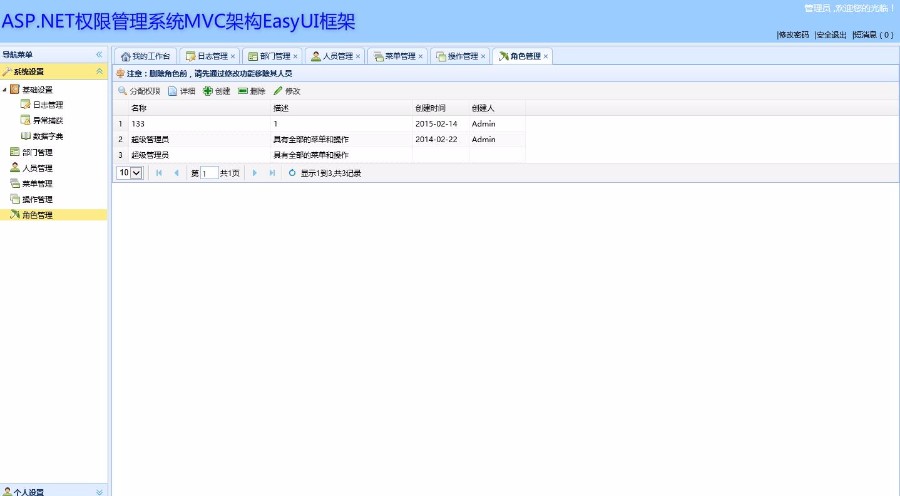Viewport: 900px width, 496px height.
Task: Close the 操作管理 tab
Action: [483, 56]
